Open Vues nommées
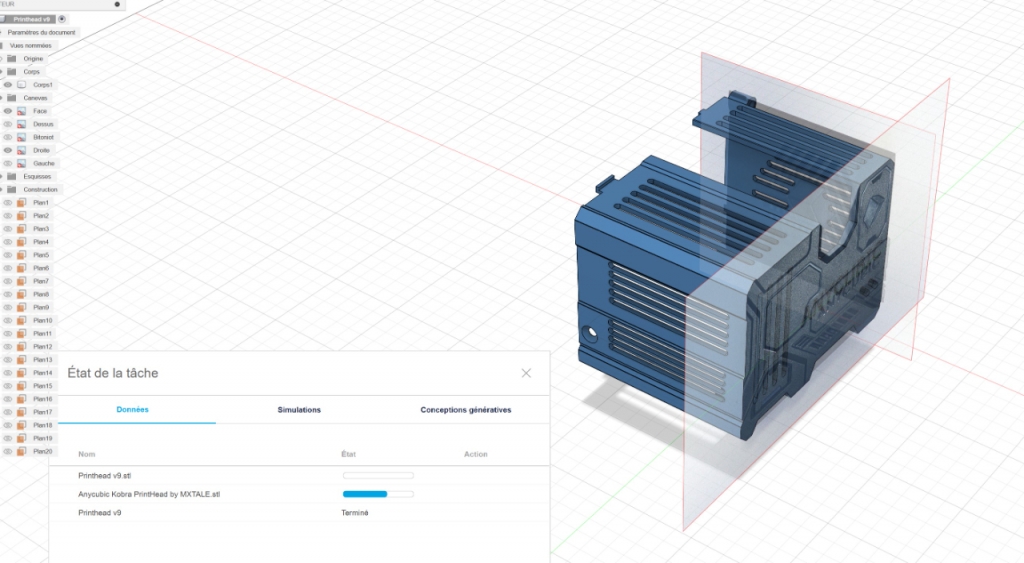The height and width of the screenshot is (563, 1024). tap(31, 46)
